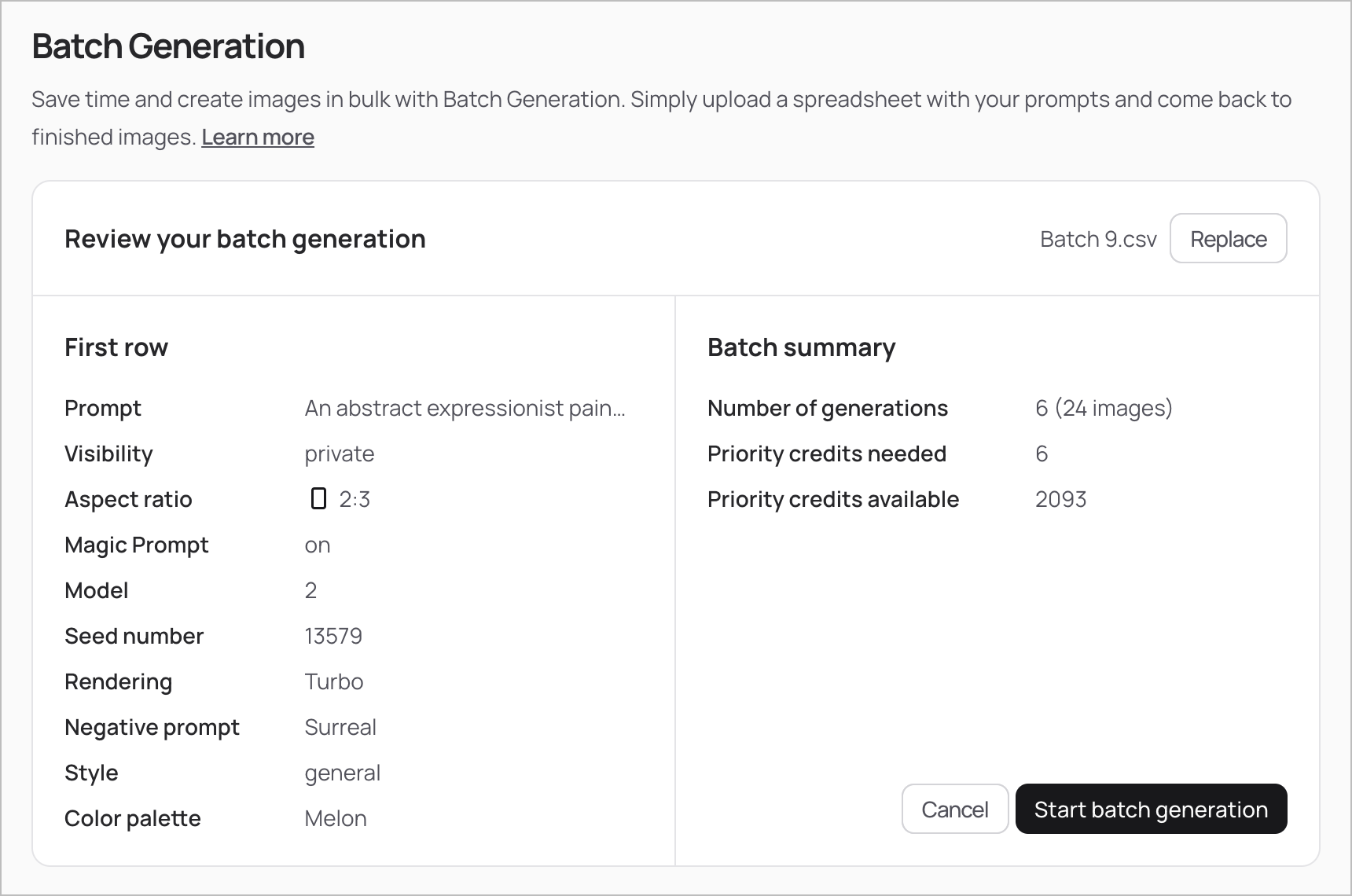Click the 'Seed number' field label
The width and height of the screenshot is (1352, 896).
coord(134,636)
